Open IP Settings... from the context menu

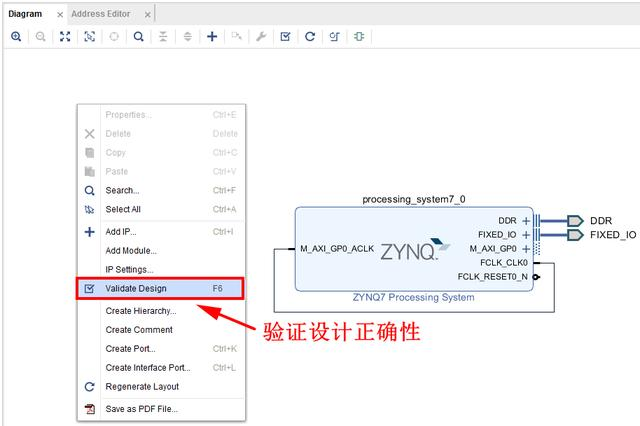coord(162,269)
